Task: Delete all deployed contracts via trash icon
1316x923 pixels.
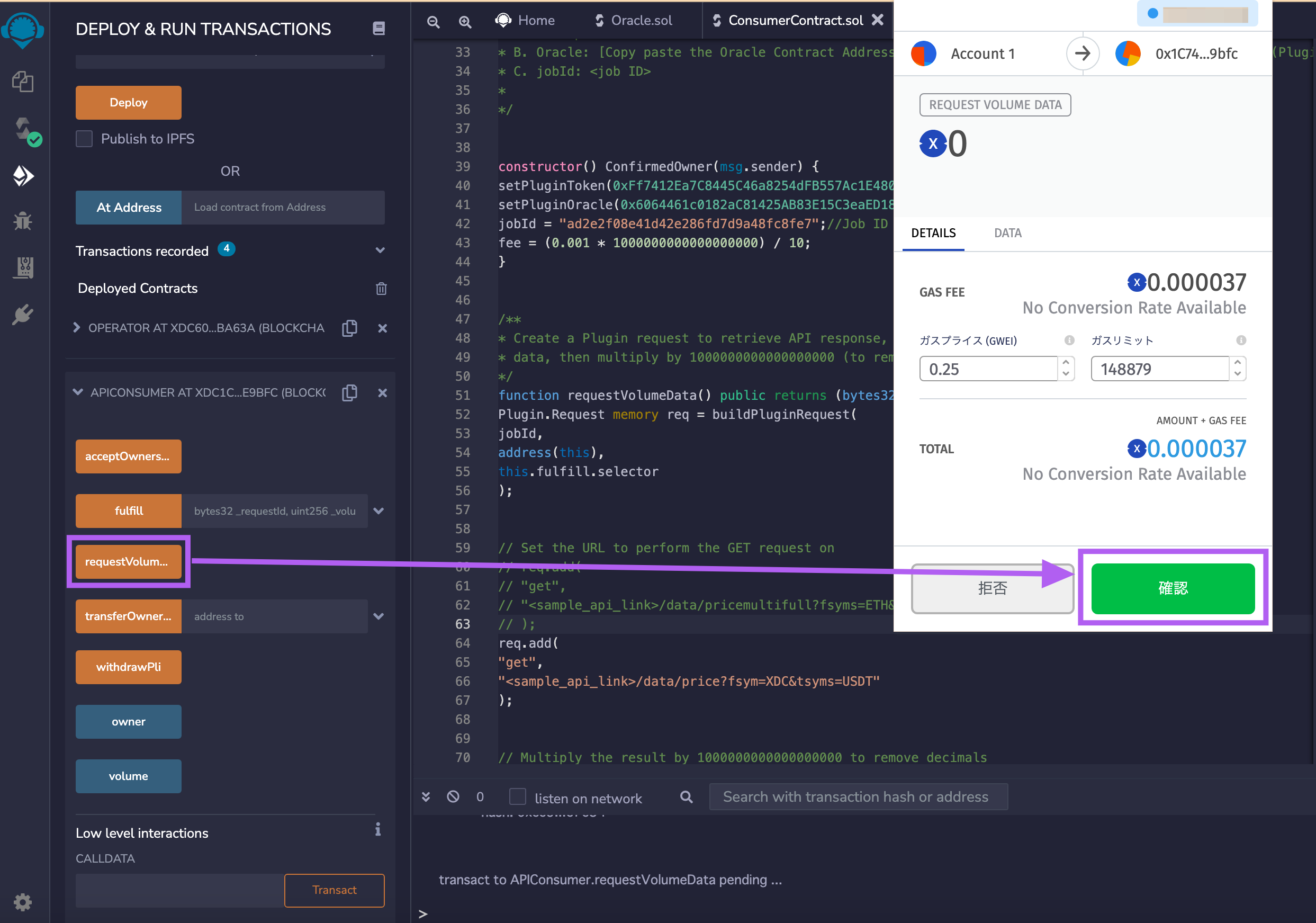Action: click(x=381, y=289)
